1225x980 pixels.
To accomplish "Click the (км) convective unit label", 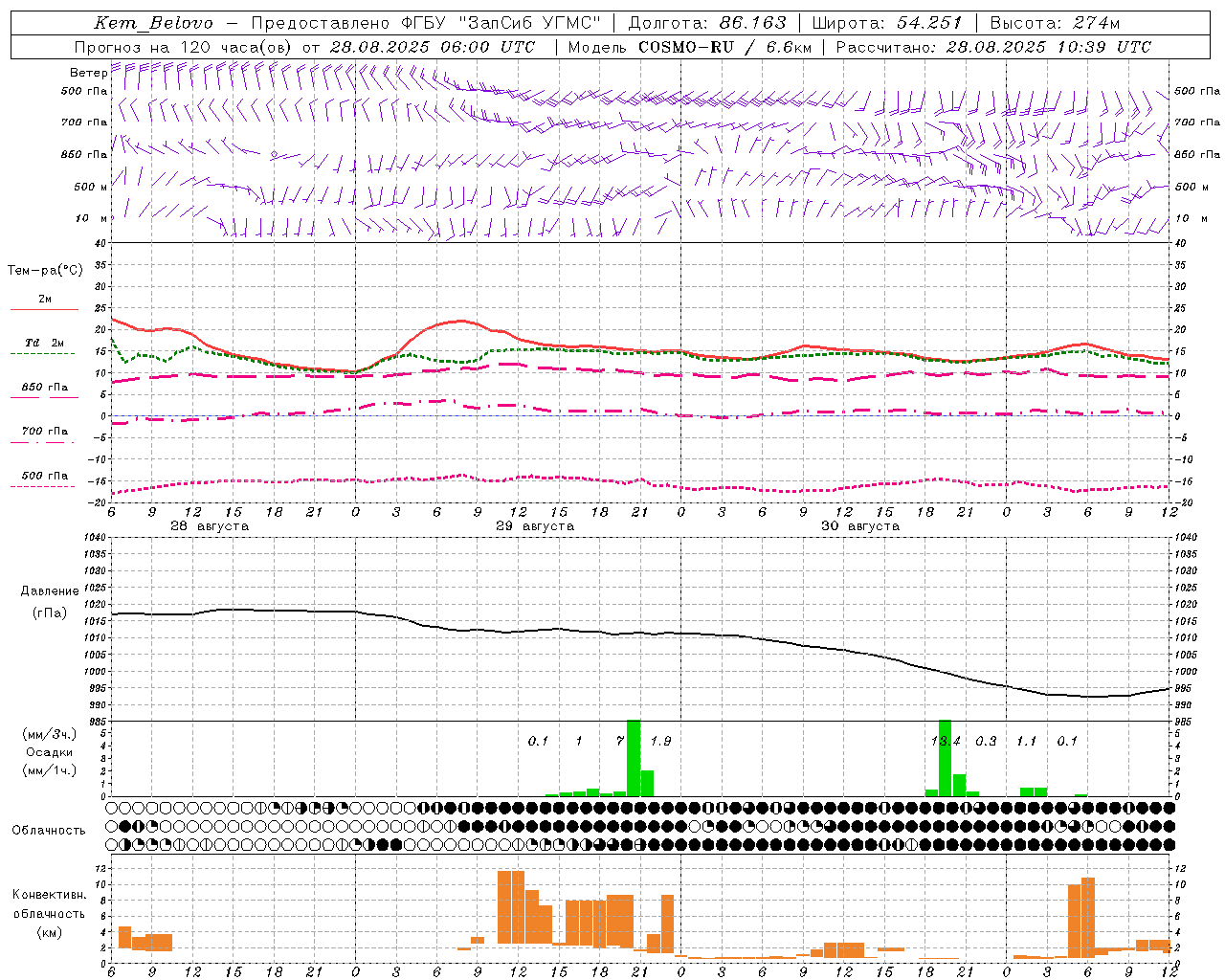I will pos(49,932).
